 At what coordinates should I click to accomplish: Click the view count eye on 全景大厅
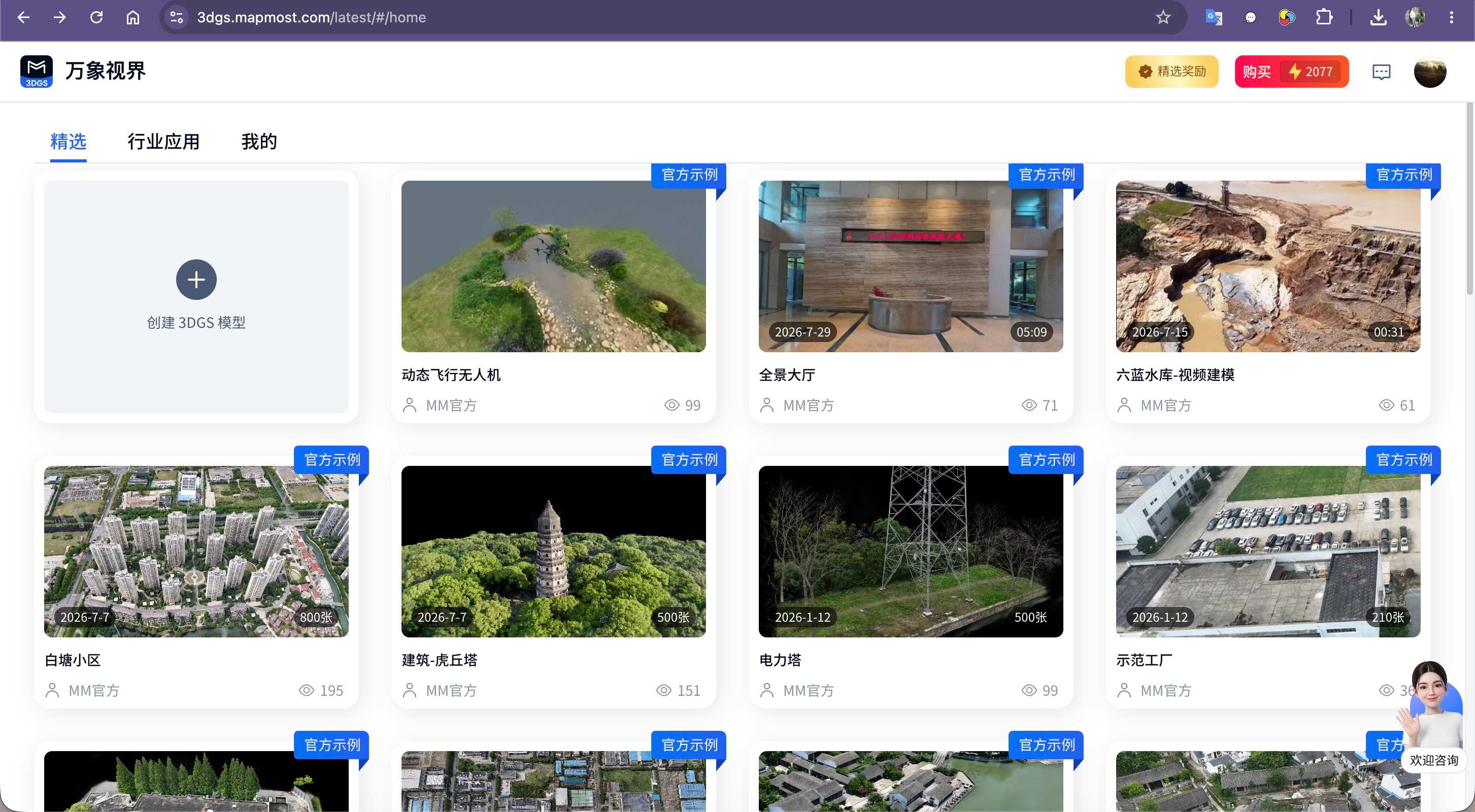tap(1029, 405)
